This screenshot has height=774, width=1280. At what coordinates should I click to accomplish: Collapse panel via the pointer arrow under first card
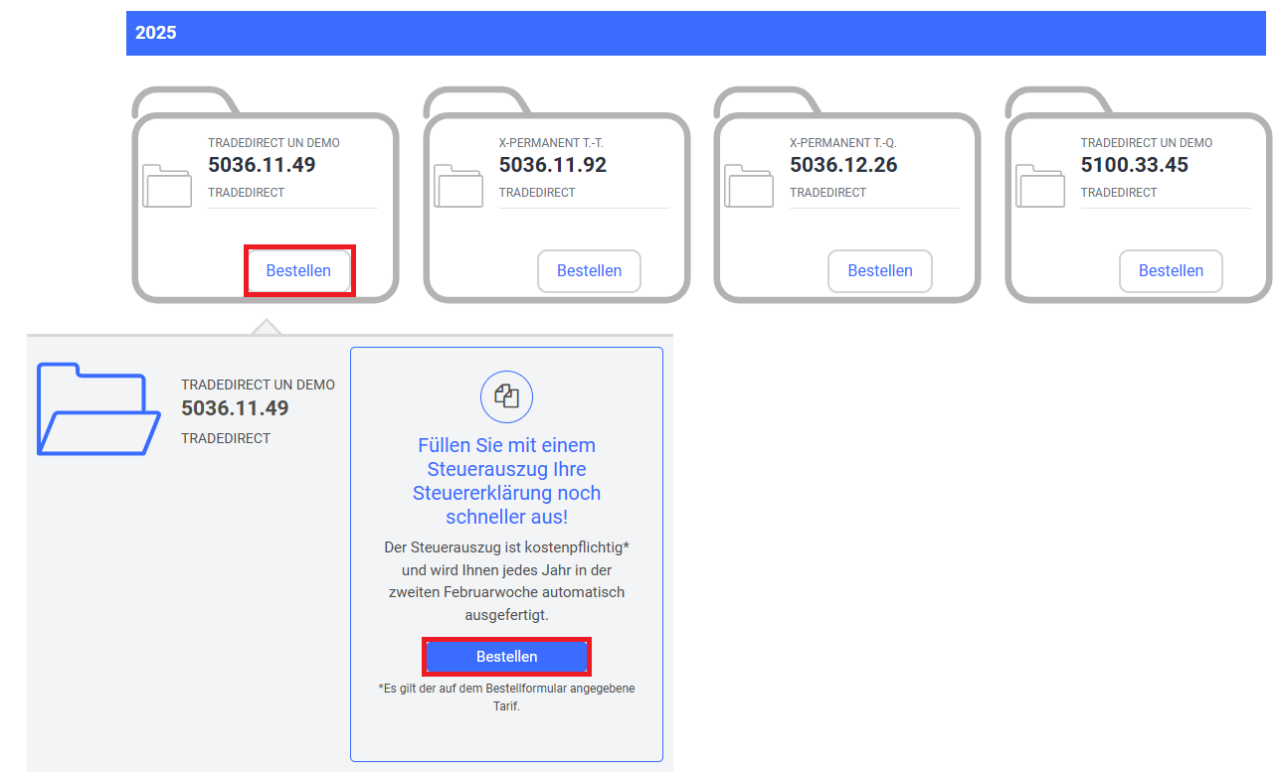266,327
